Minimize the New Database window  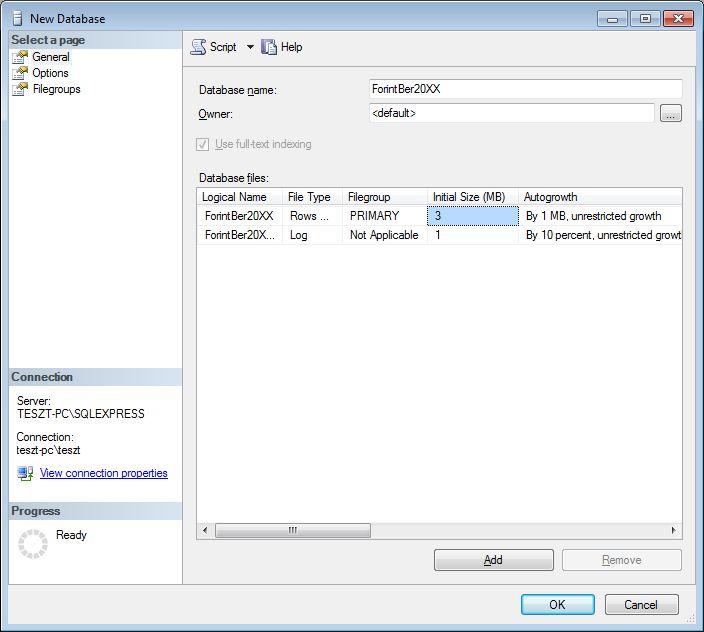612,19
